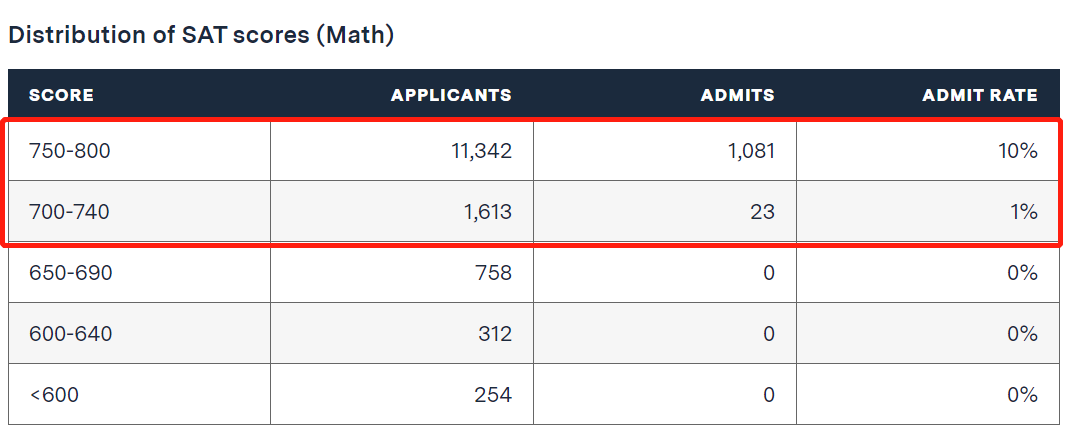The height and width of the screenshot is (434, 1069).
Task: Click the 1% admit rate cell
Action: click(1026, 212)
